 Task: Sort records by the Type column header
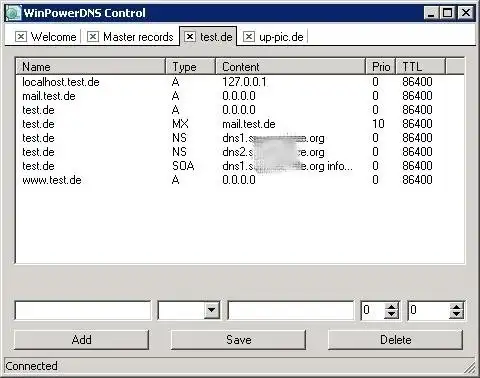coord(190,67)
